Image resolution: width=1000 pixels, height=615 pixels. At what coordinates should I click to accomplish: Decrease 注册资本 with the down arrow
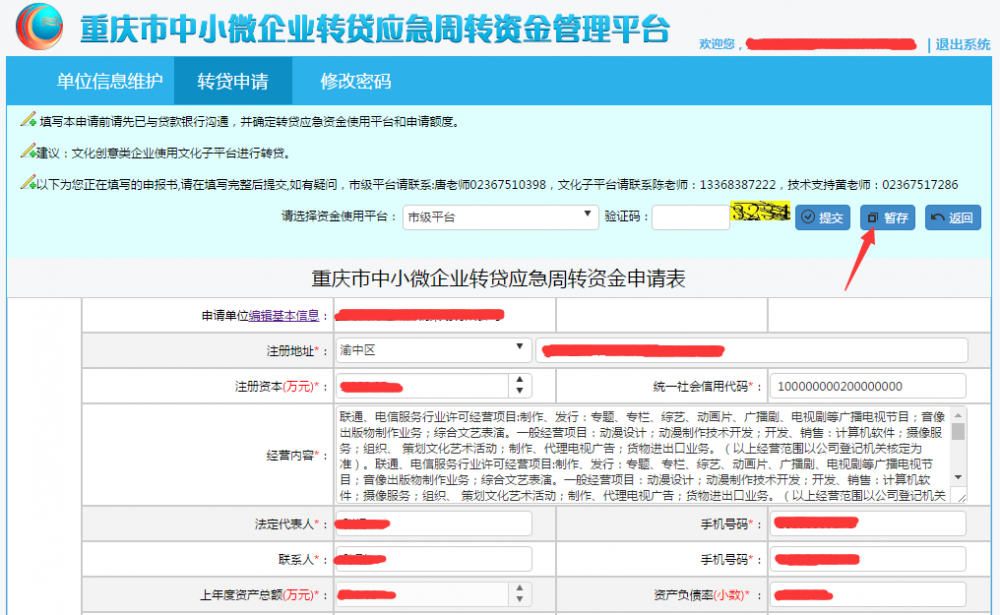coord(519,391)
